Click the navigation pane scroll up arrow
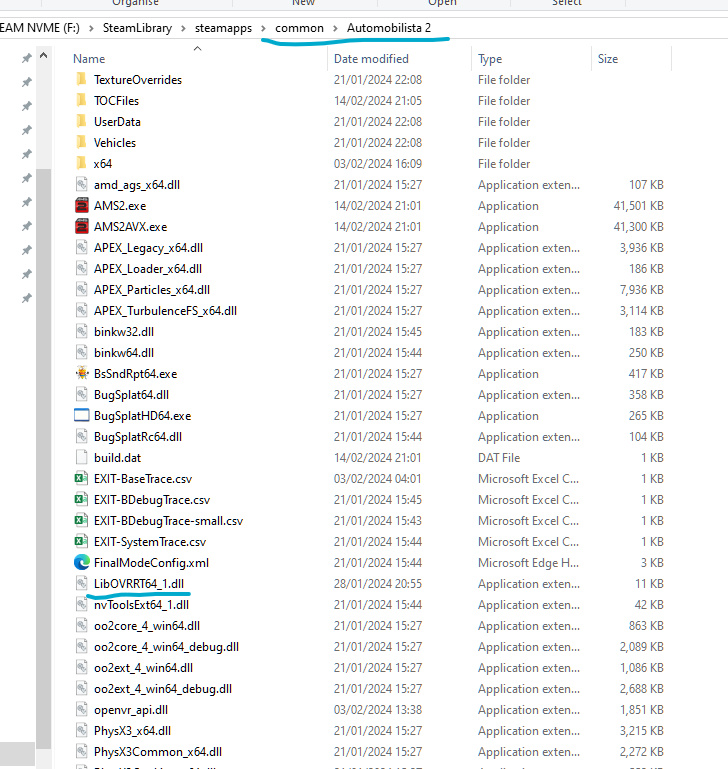The image size is (728, 769). (x=43, y=55)
